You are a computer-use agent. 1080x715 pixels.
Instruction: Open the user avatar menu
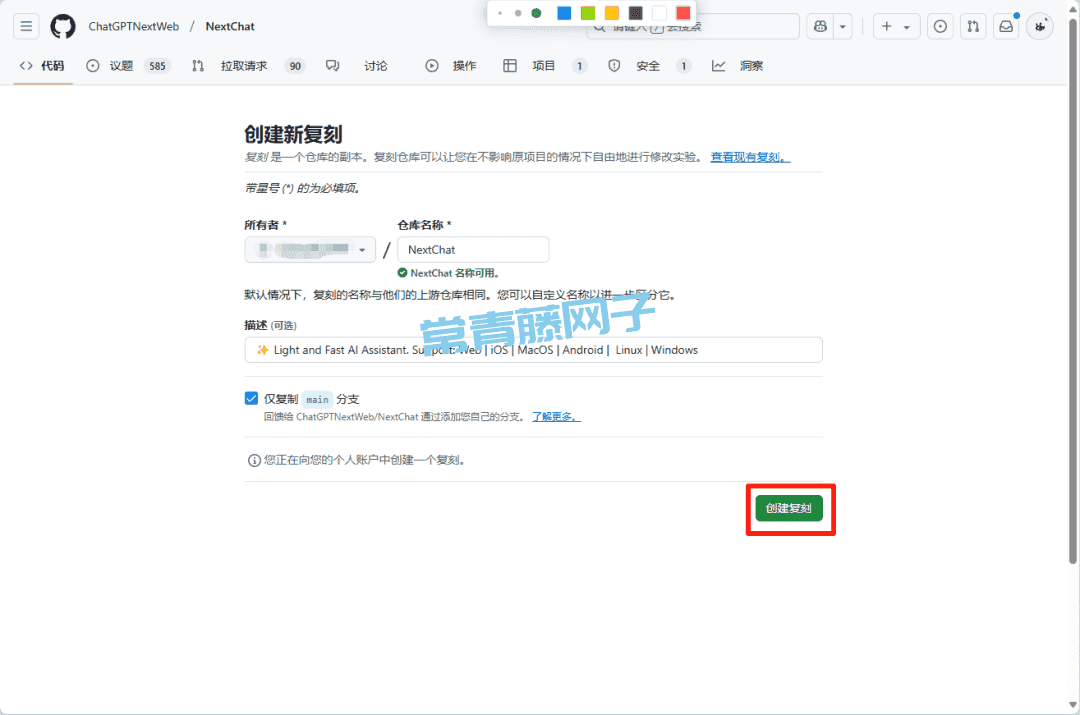[x=1040, y=26]
